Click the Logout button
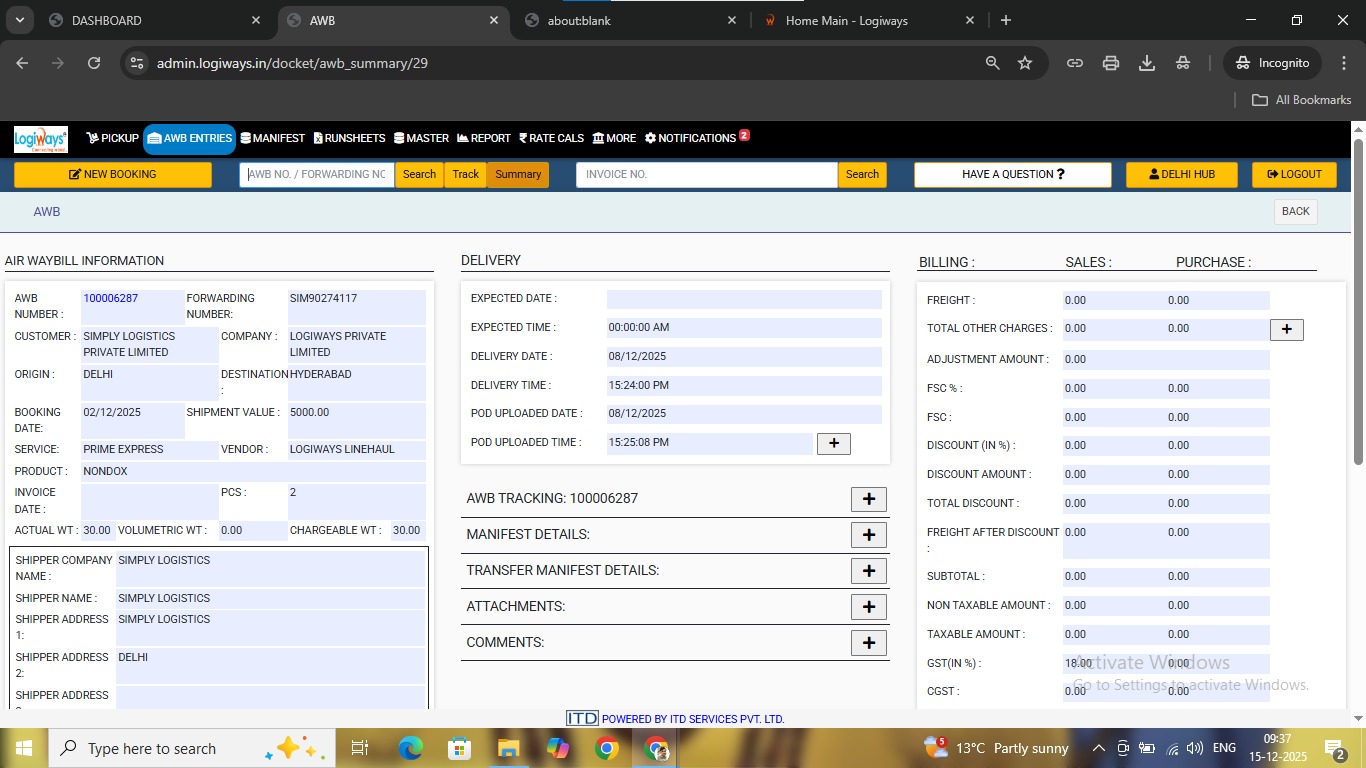This screenshot has height=768, width=1366. (x=1293, y=174)
